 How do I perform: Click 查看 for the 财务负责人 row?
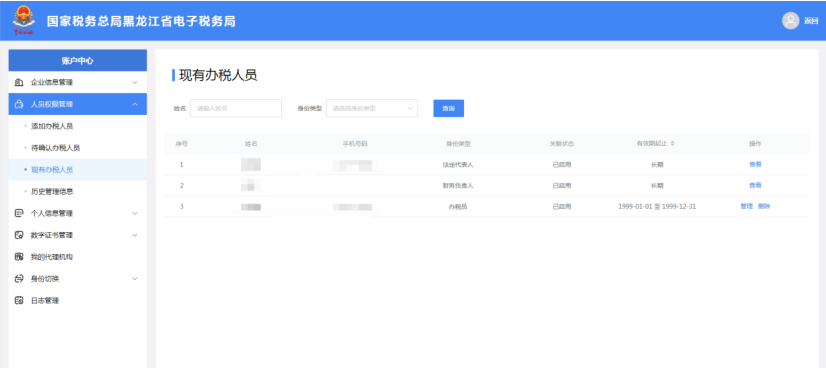(x=755, y=185)
